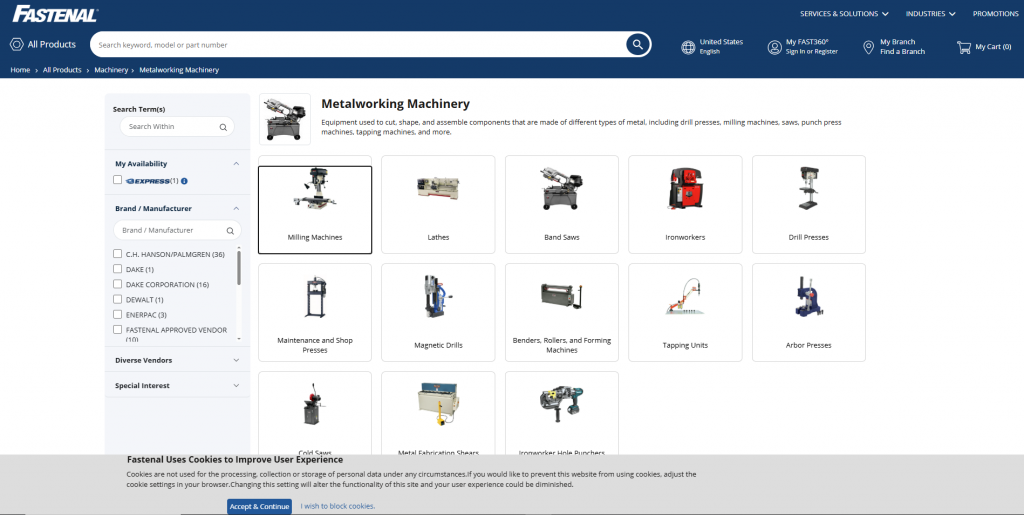Viewport: 1024px width, 515px height.
Task: Click the search magnifier button
Action: [637, 44]
